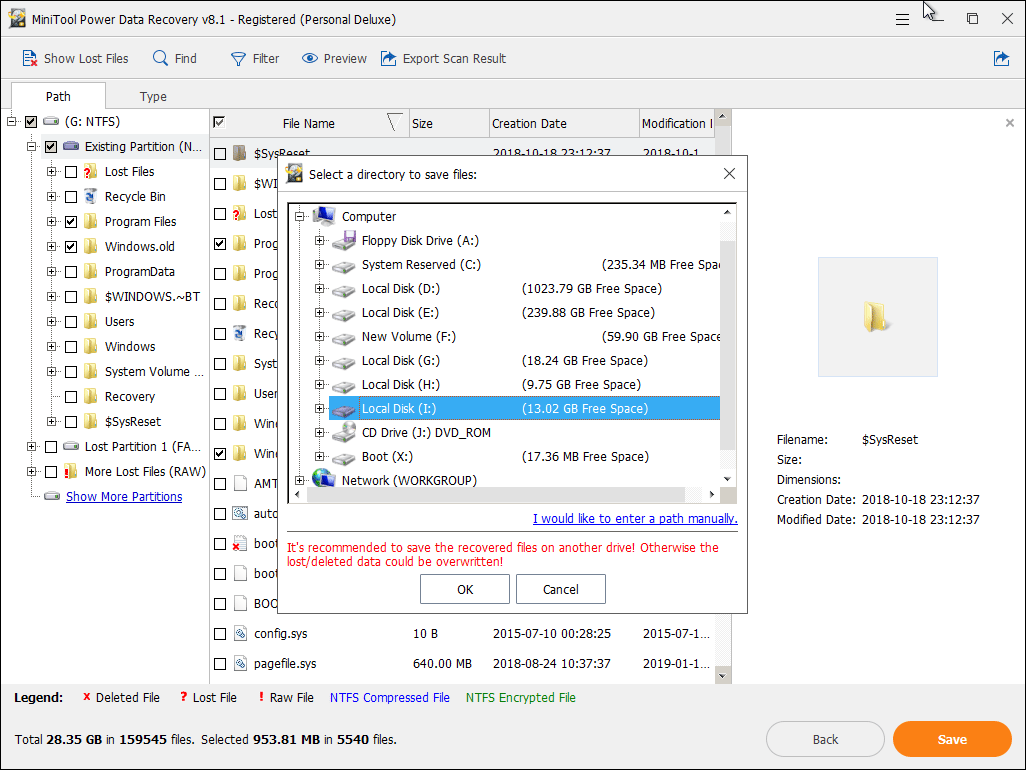Toggle the select-all checkbox in the file list header
This screenshot has height=770, width=1026.
tap(219, 122)
